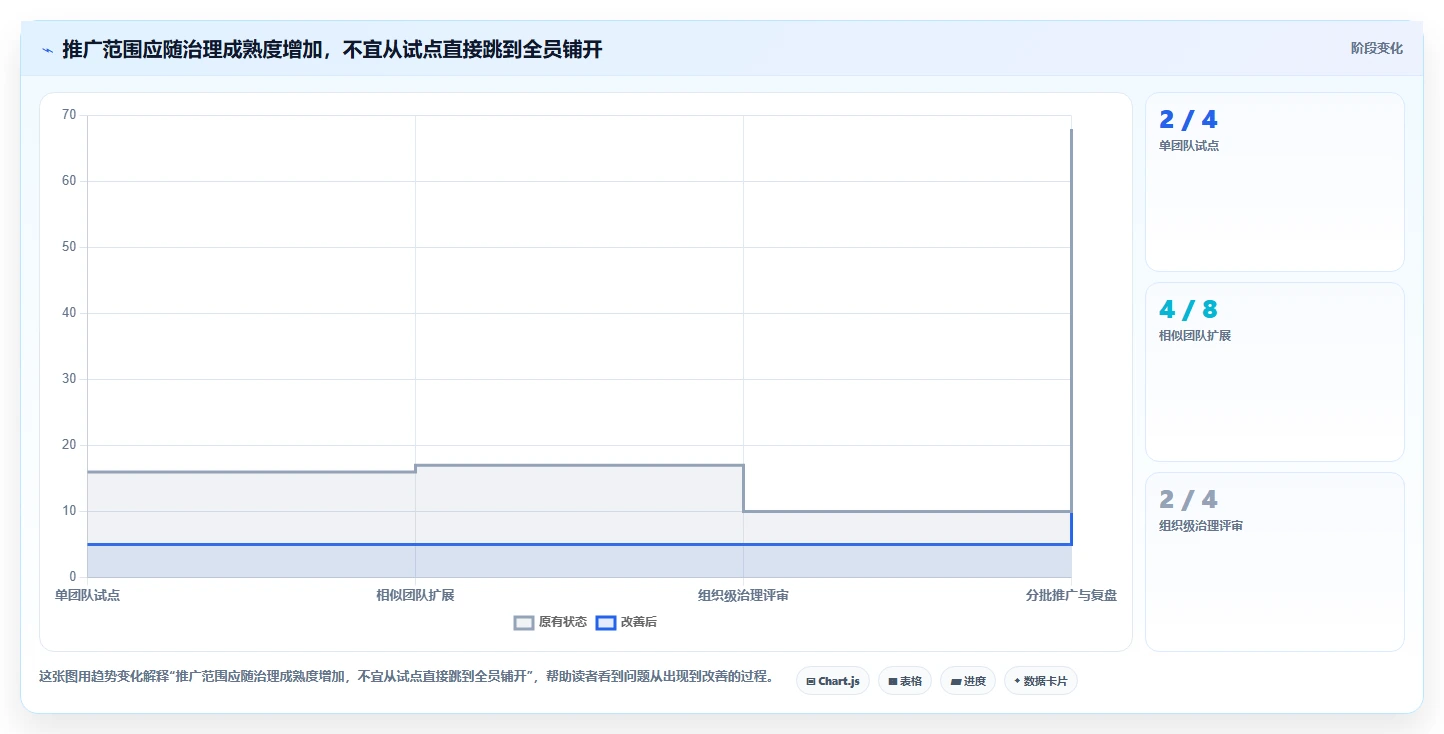Click the 阶段变化 label in header
The width and height of the screenshot is (1444, 734).
(1376, 48)
